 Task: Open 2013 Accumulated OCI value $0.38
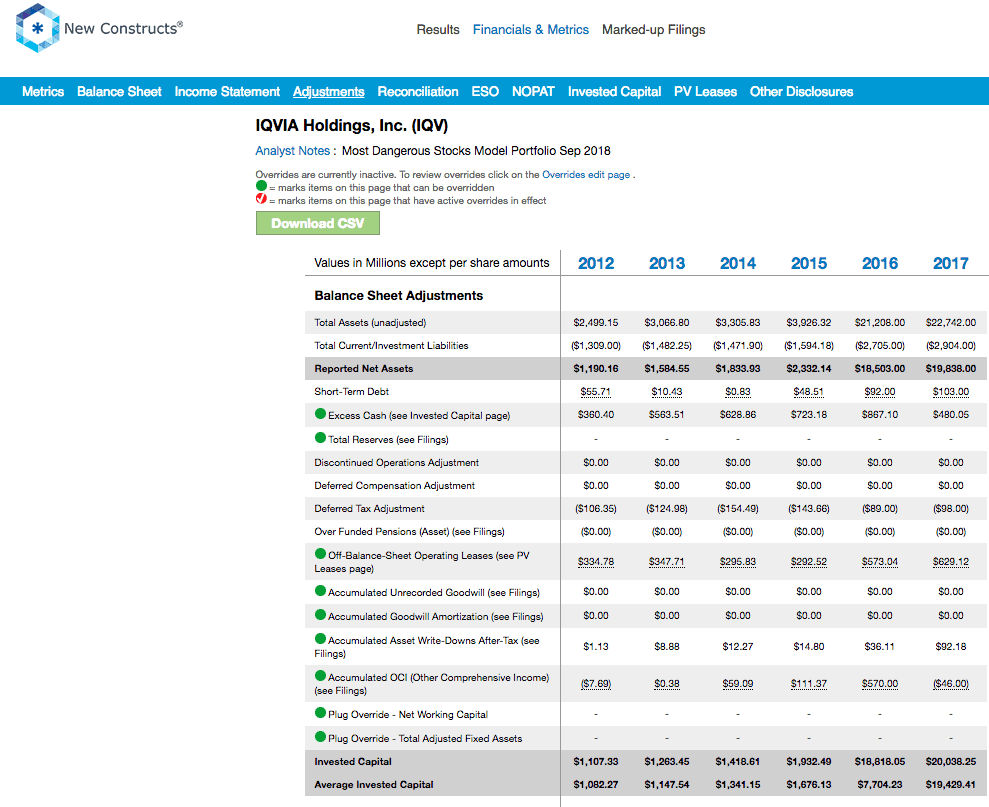[x=667, y=683]
